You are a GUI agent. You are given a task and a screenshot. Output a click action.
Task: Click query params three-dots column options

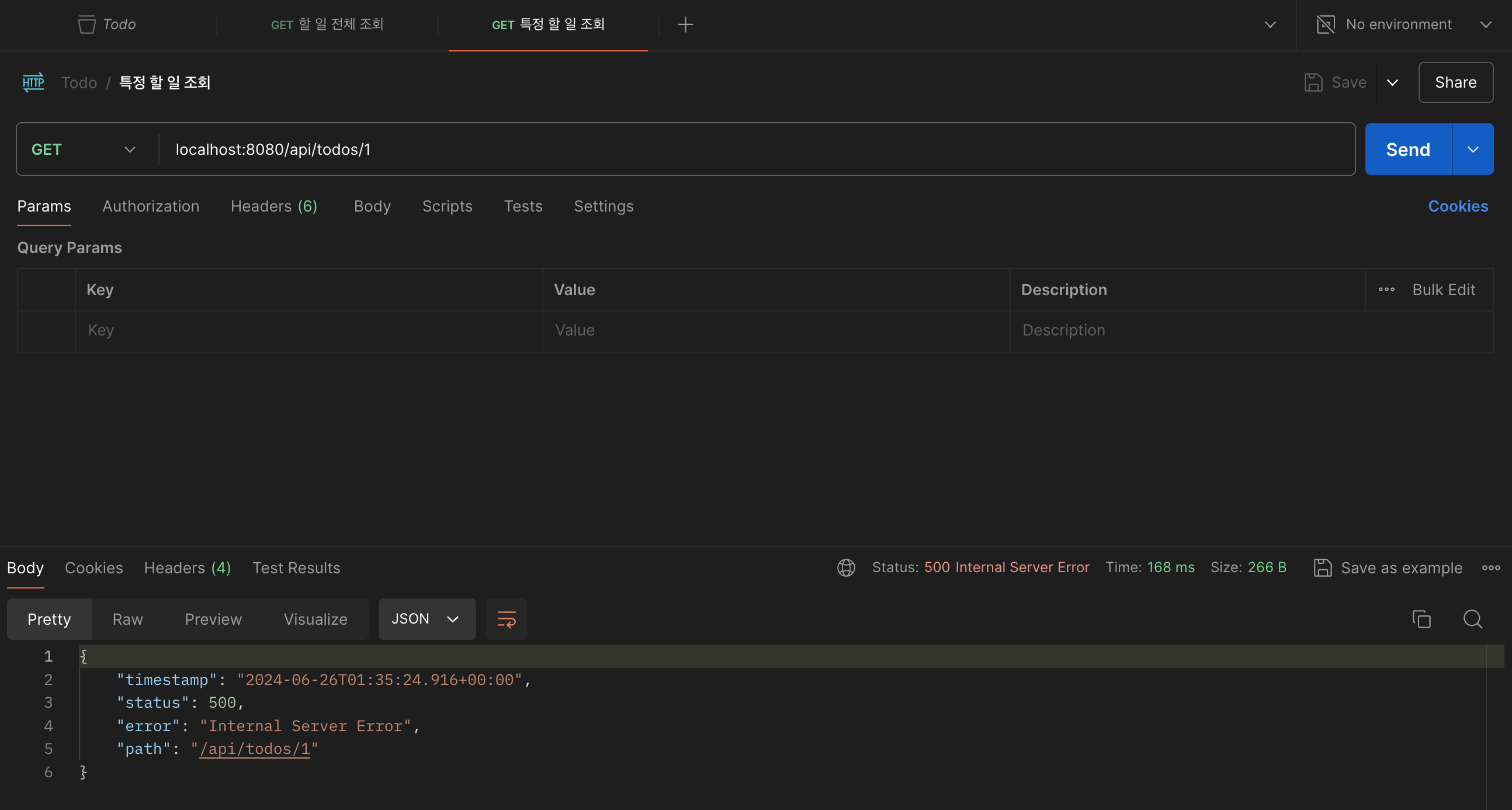[x=1386, y=289]
